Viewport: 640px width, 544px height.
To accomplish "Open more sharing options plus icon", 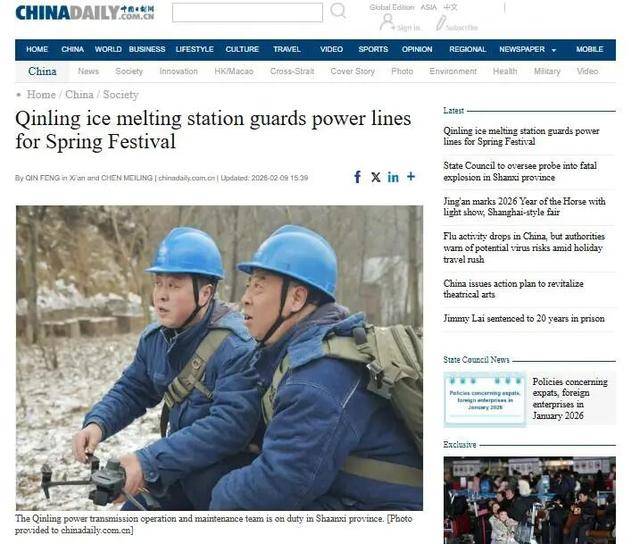I will (x=411, y=176).
